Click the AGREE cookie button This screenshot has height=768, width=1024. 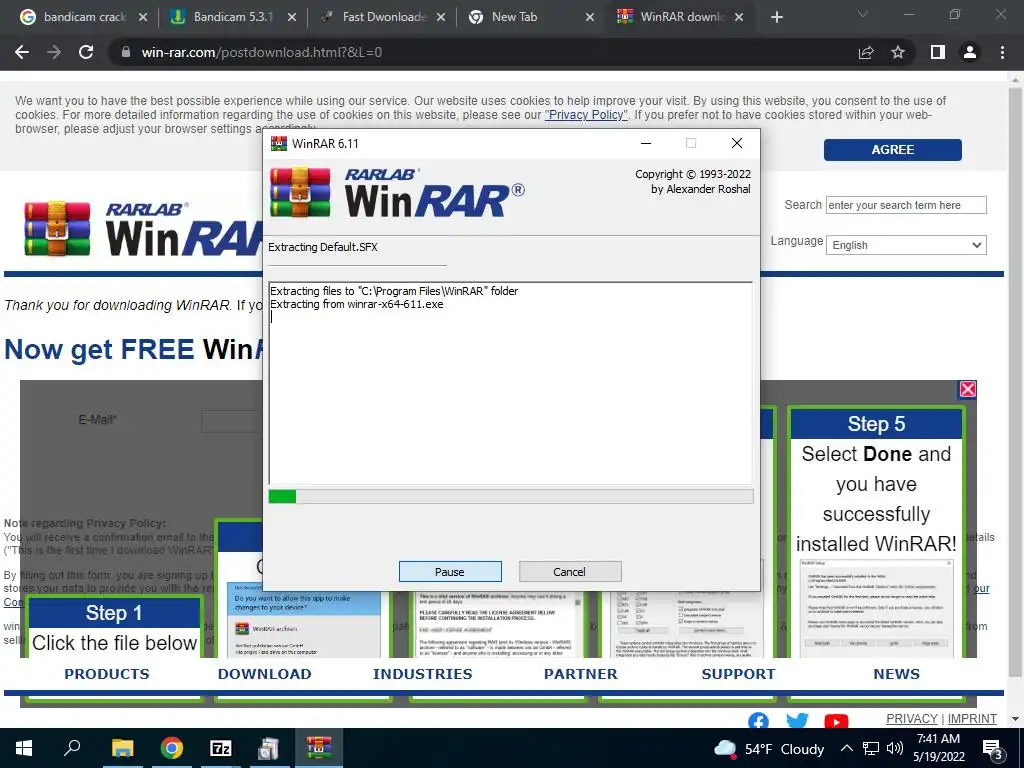point(892,150)
